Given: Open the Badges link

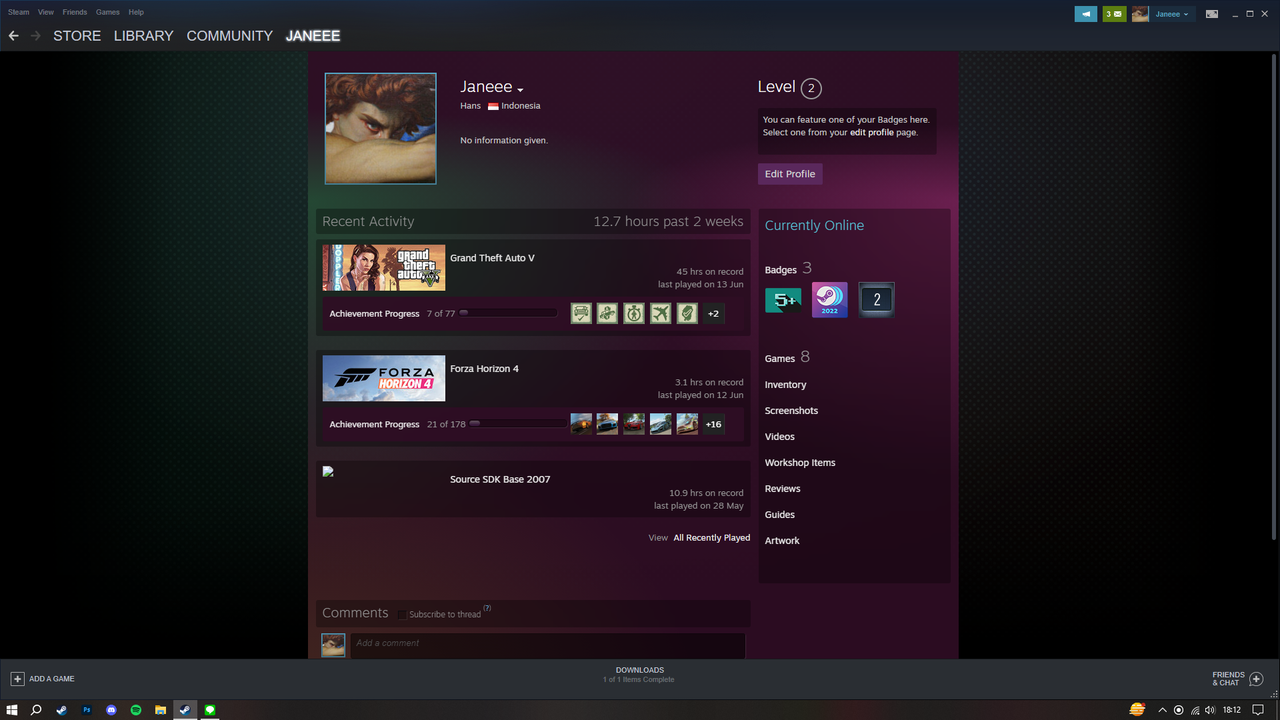Looking at the screenshot, I should [x=781, y=270].
